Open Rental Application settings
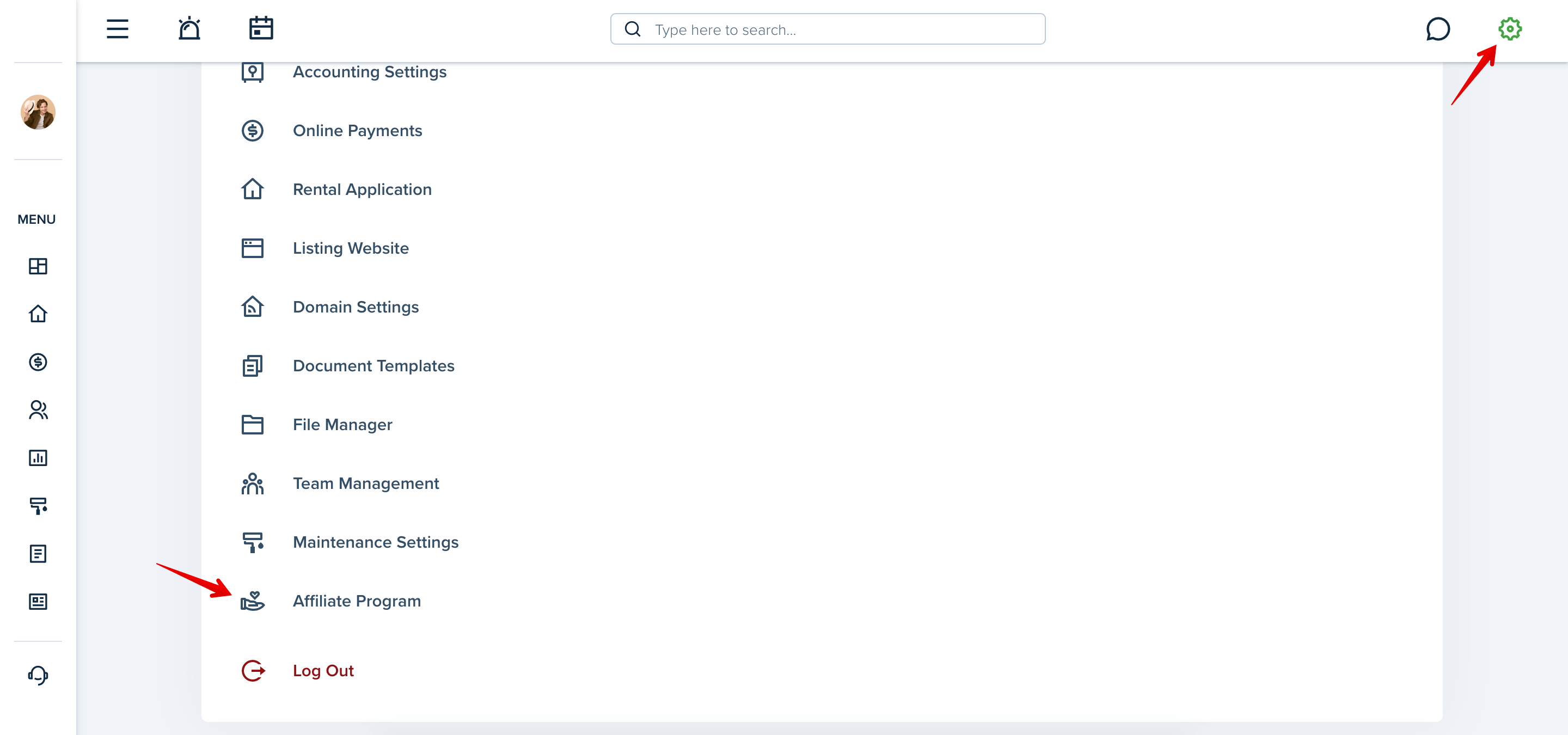This screenshot has height=735, width=1568. click(362, 189)
